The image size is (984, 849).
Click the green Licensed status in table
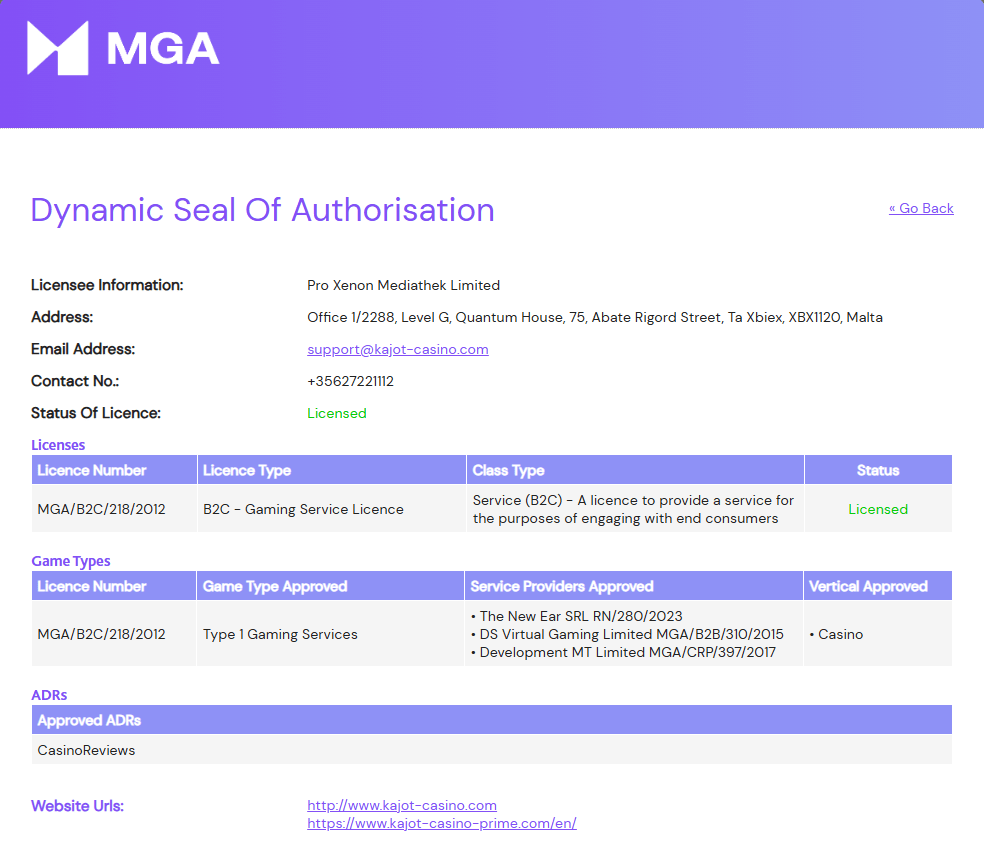878,510
